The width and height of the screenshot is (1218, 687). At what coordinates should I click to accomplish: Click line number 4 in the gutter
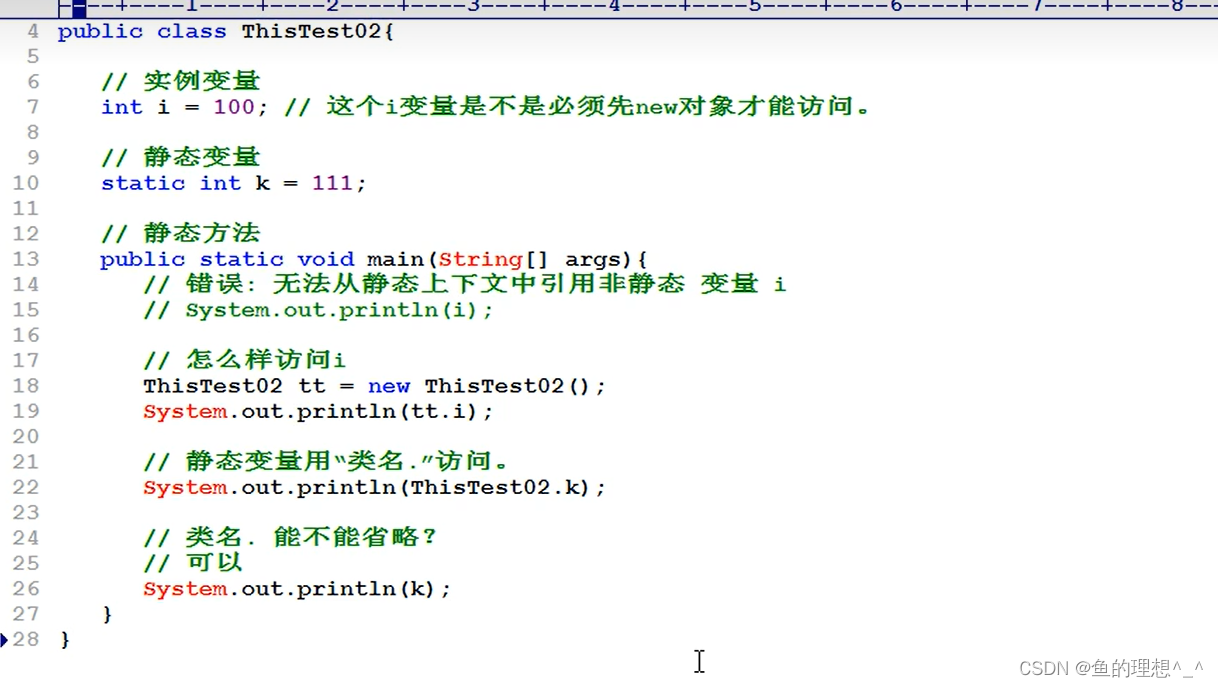click(x=33, y=31)
